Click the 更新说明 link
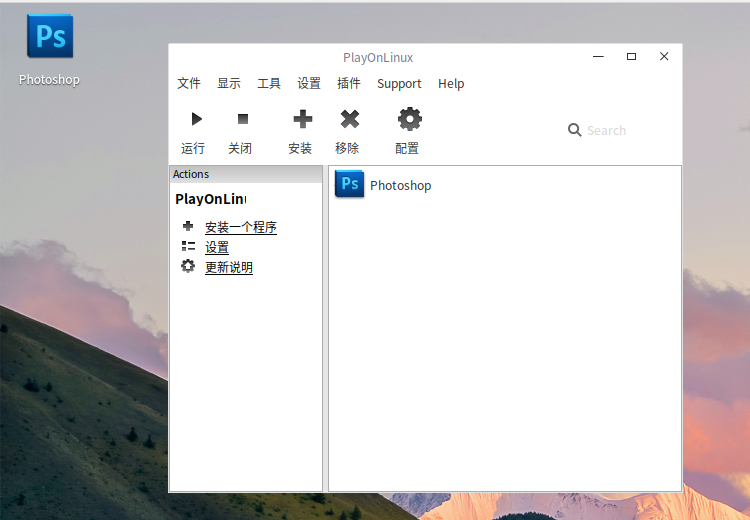This screenshot has width=750, height=520. pyautogui.click(x=229, y=267)
